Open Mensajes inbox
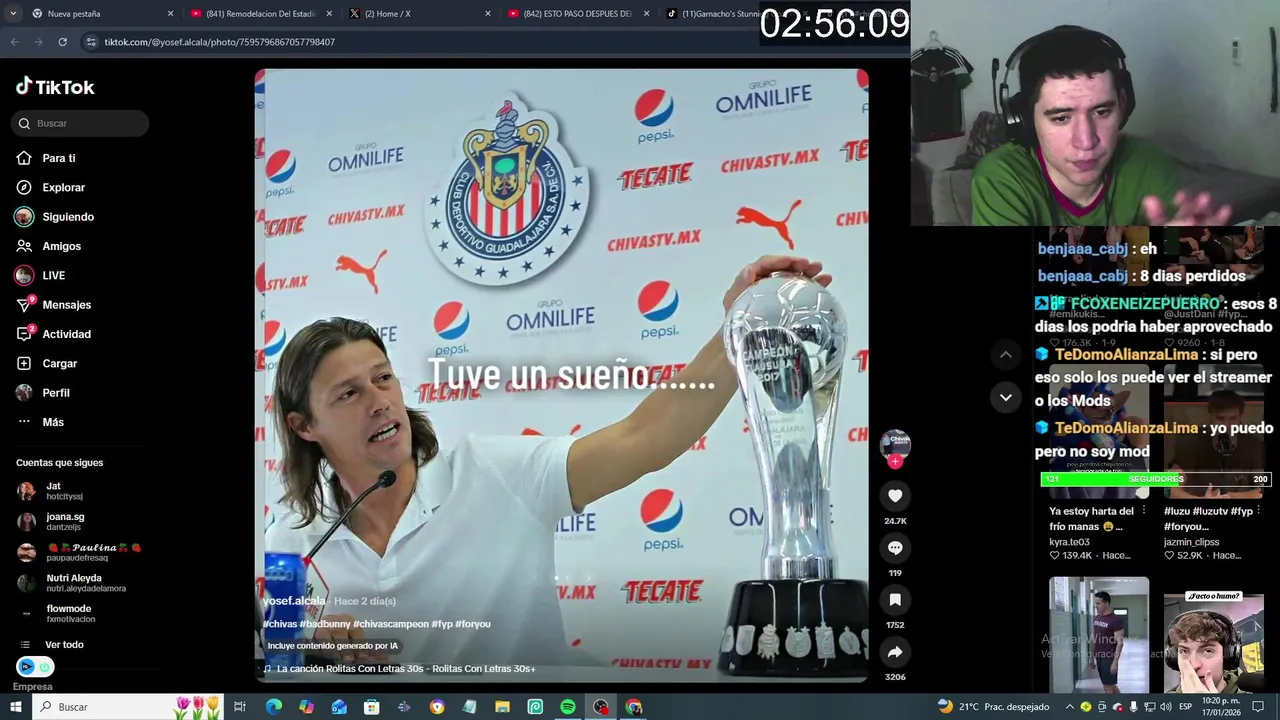Image resolution: width=1280 pixels, height=720 pixels. pyautogui.click(x=53, y=305)
